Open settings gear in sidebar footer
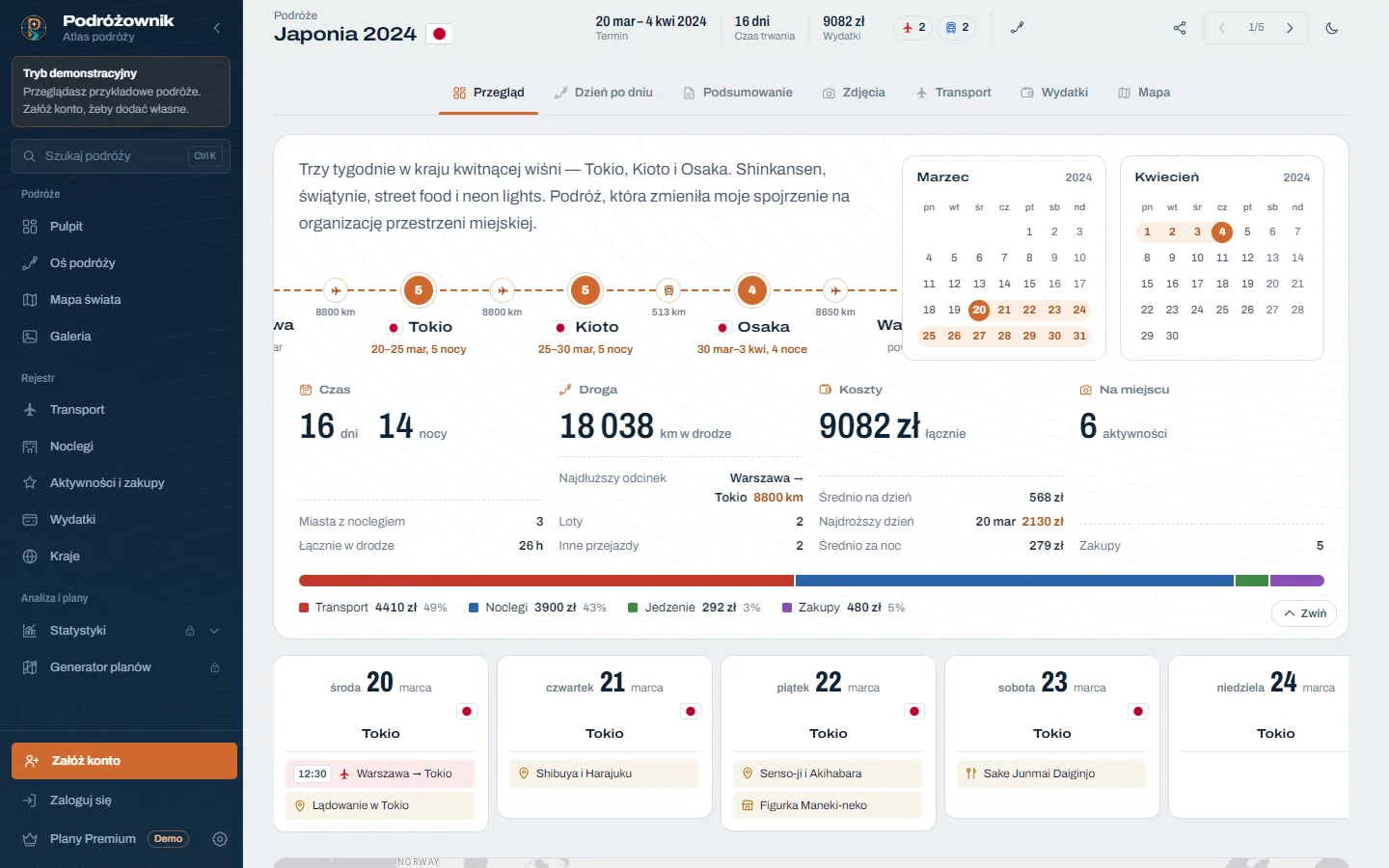The height and width of the screenshot is (868, 1389). pyautogui.click(x=220, y=839)
